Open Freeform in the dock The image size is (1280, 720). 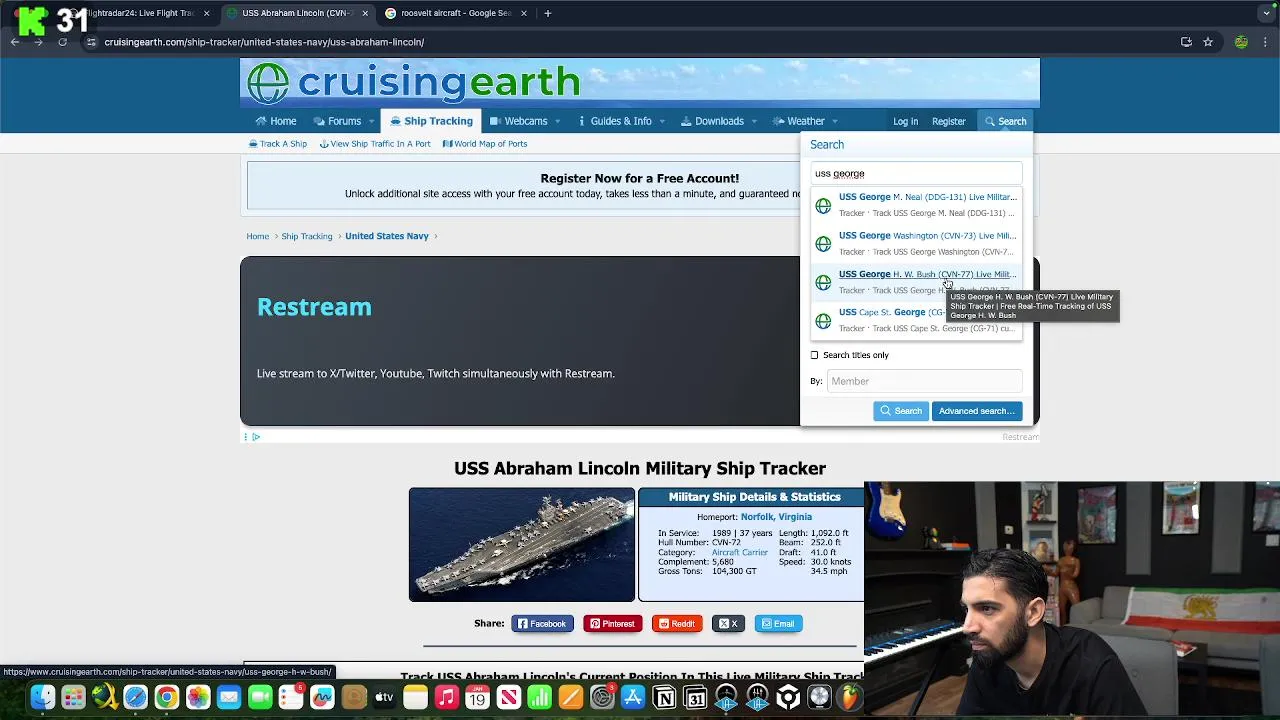322,697
